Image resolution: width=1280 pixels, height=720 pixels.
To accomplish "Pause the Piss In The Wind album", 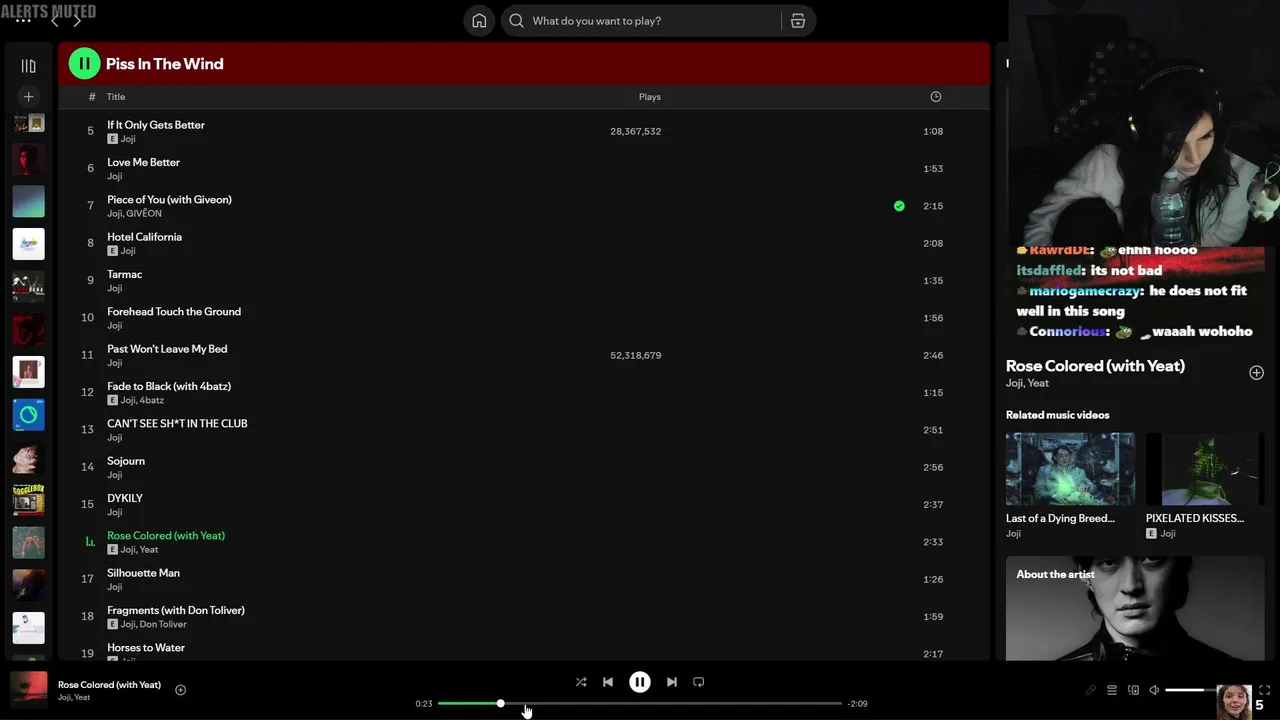I will point(84,64).
